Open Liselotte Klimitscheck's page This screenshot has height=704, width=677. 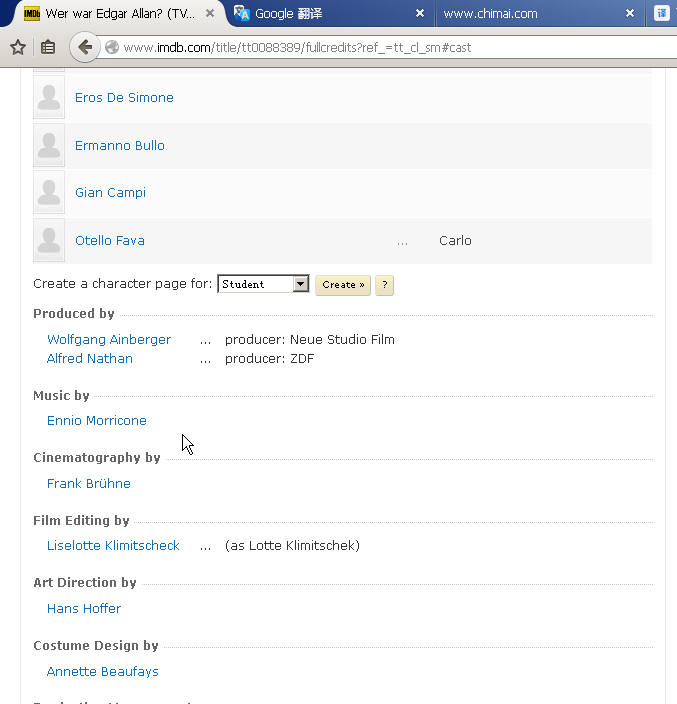point(113,546)
